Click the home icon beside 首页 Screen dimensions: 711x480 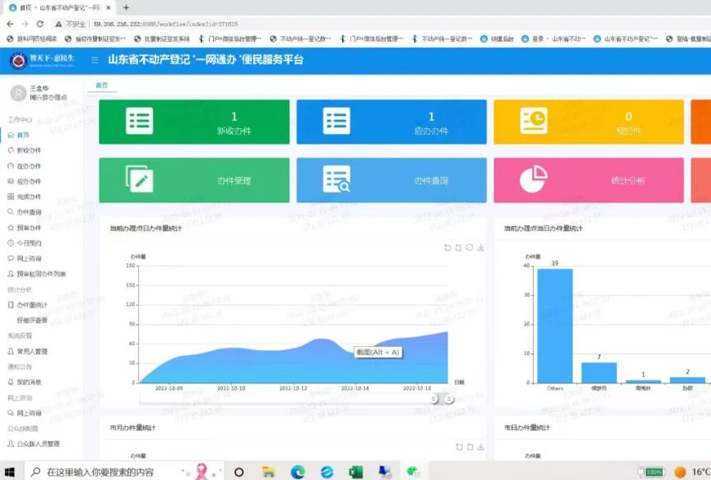click(11, 135)
